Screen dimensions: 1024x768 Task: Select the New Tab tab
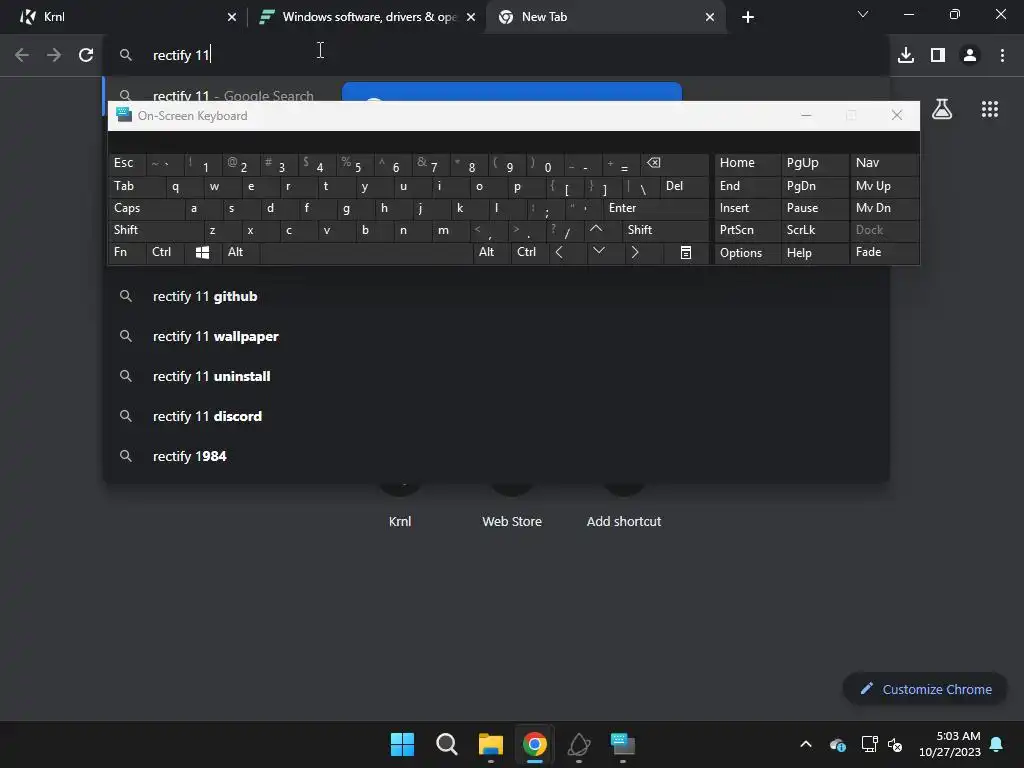click(x=605, y=17)
